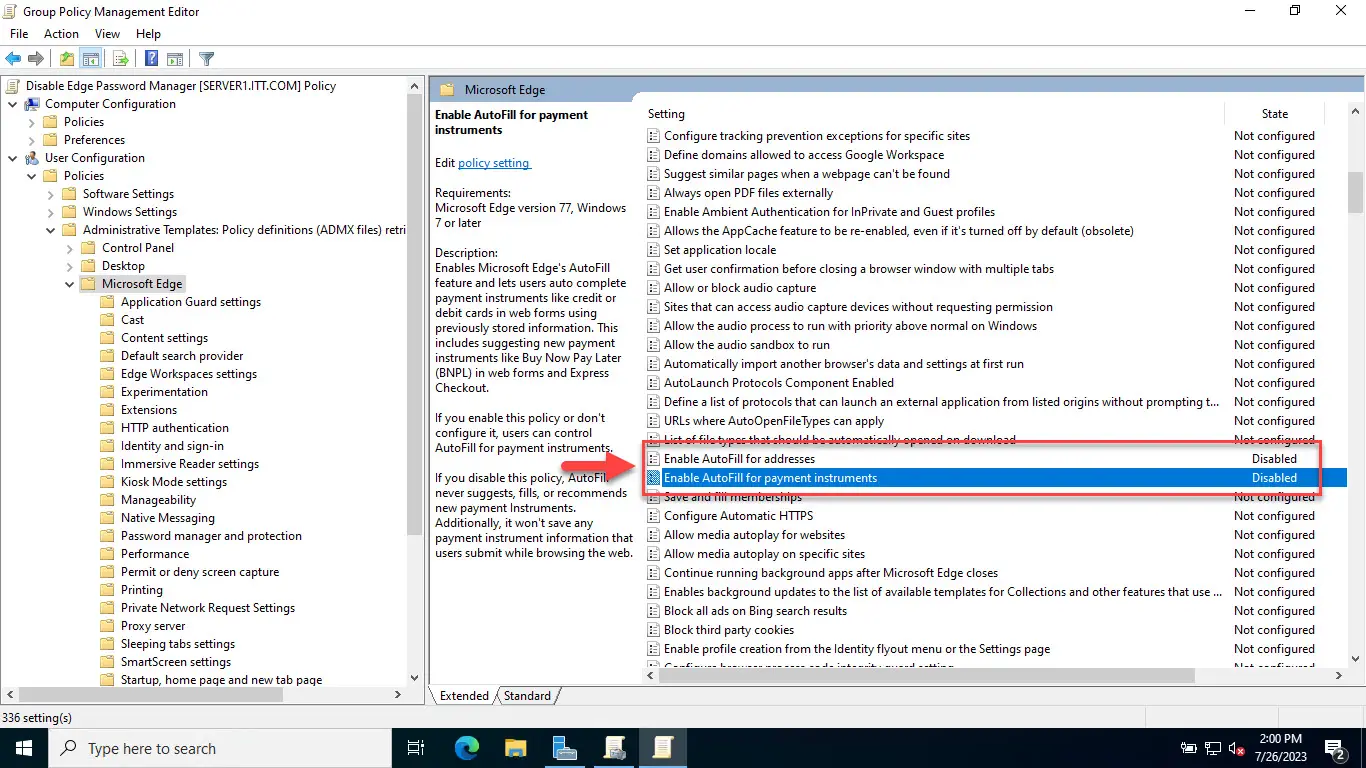The image size is (1366, 768).
Task: Select the Default search provider folder
Action: pos(182,356)
